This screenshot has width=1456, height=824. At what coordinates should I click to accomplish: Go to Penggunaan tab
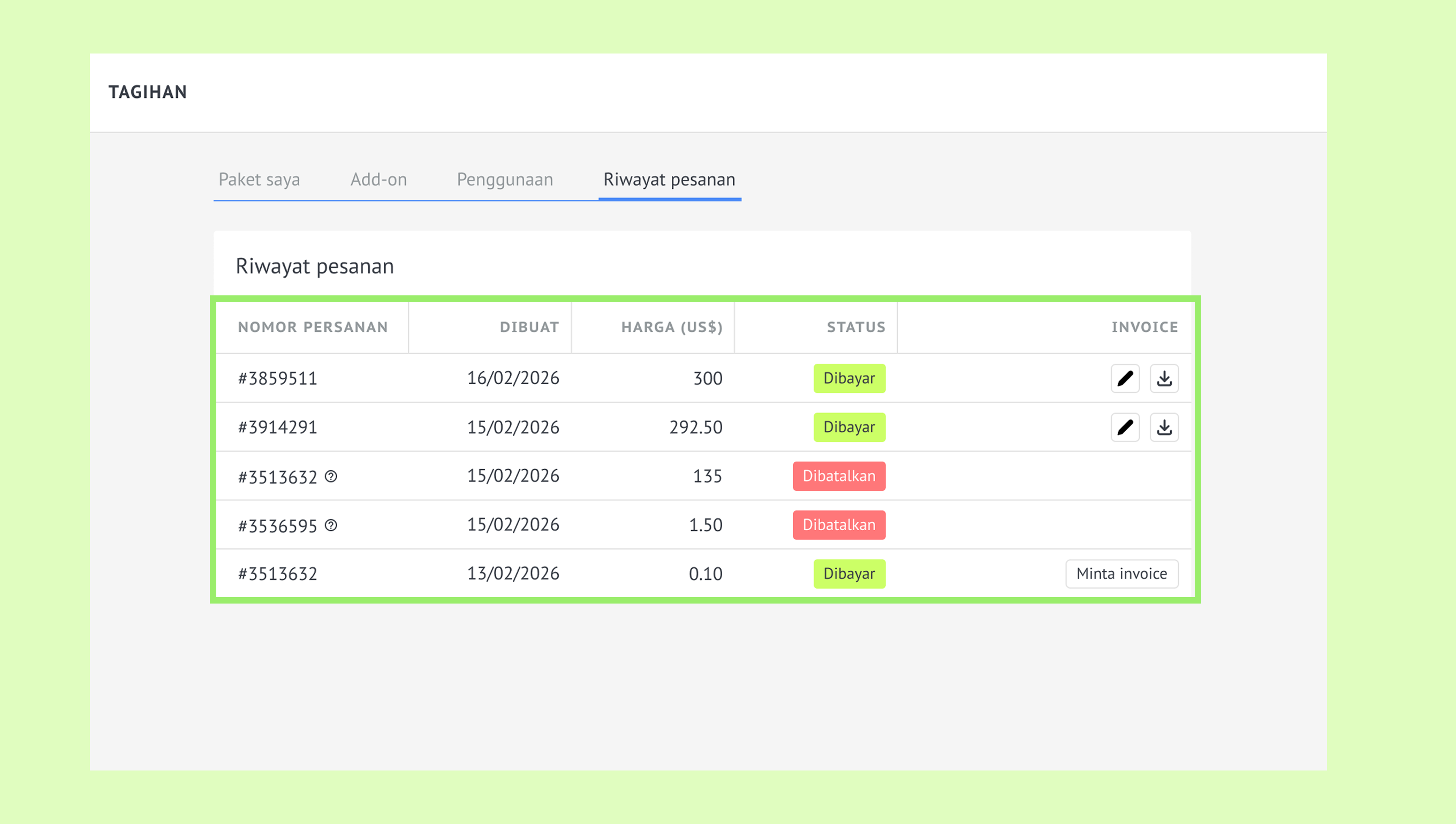[x=505, y=179]
